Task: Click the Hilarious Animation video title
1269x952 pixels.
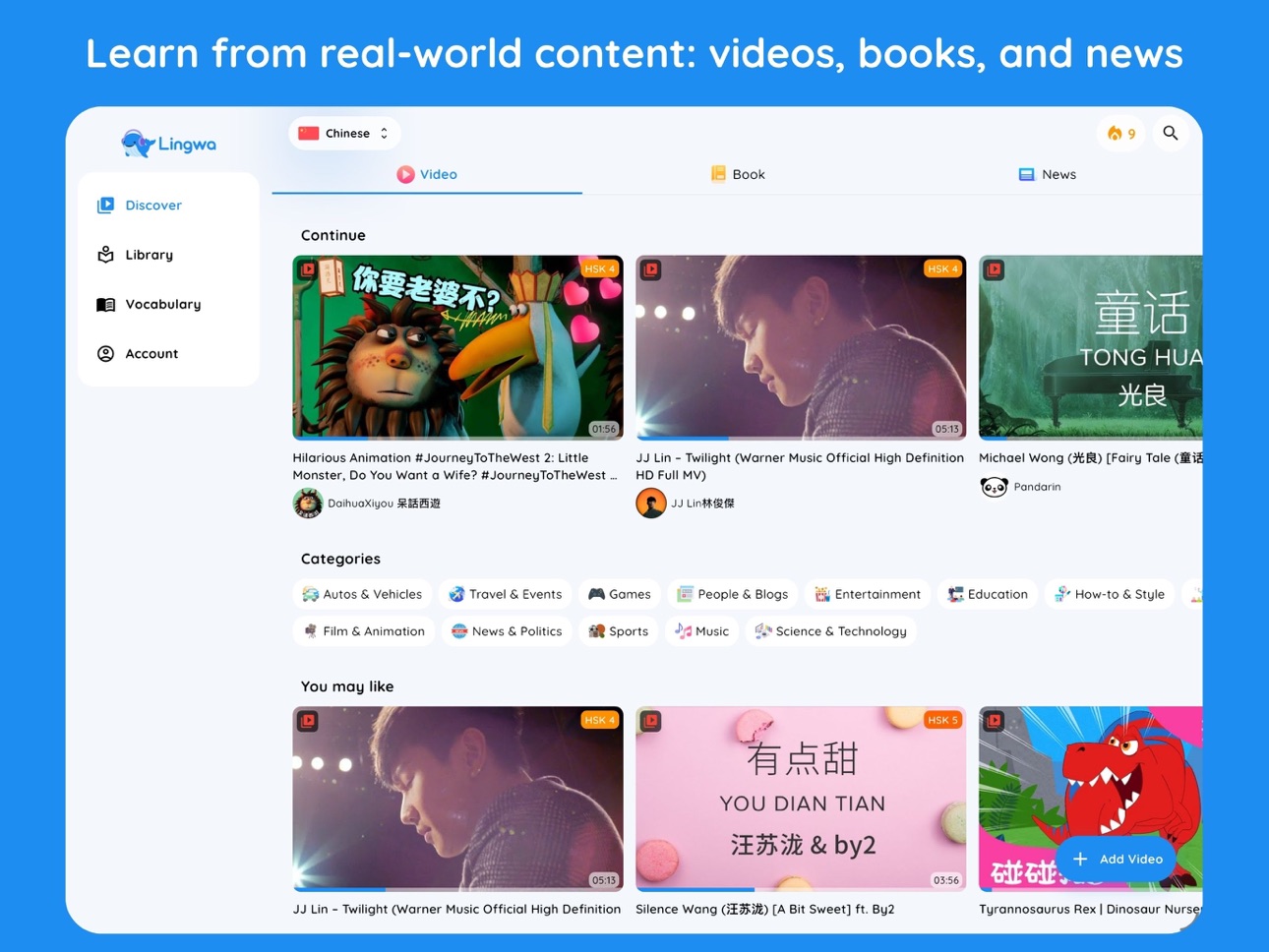Action: point(455,466)
